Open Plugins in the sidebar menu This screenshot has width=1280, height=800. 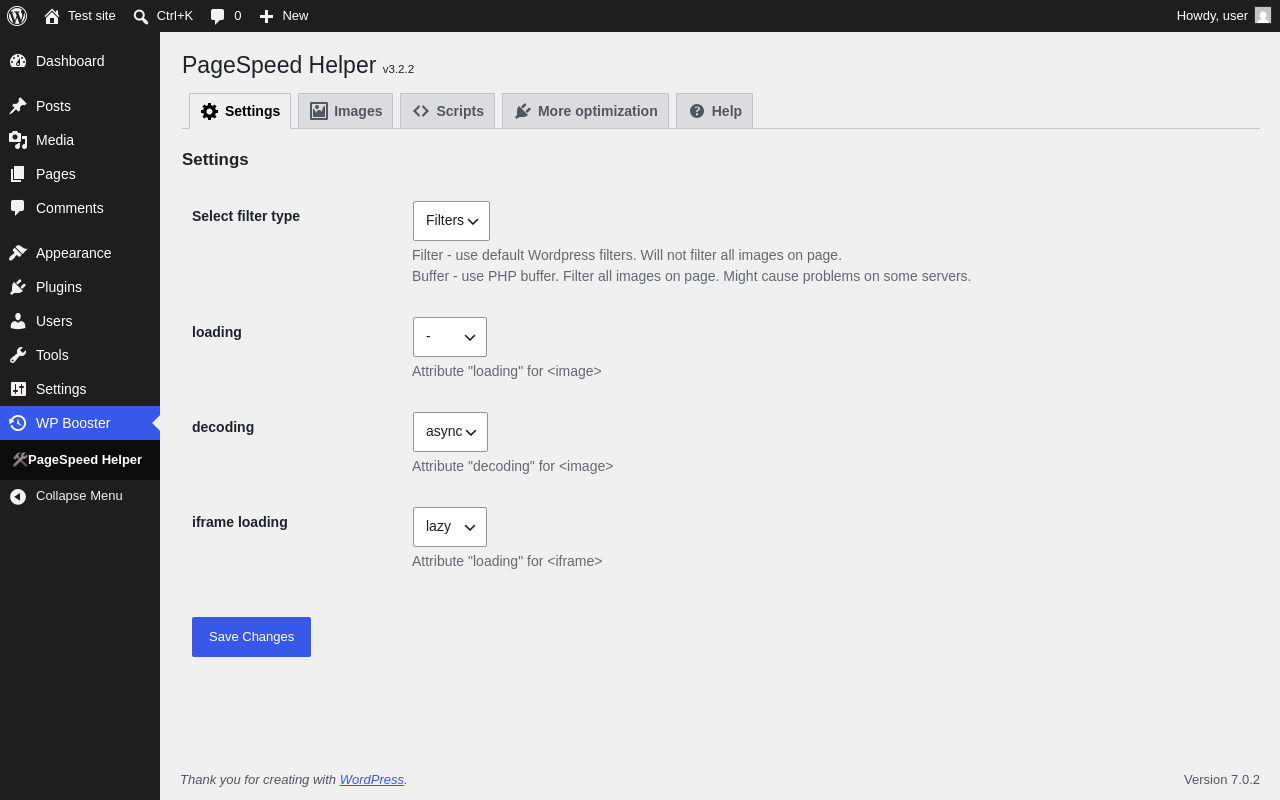[80, 287]
